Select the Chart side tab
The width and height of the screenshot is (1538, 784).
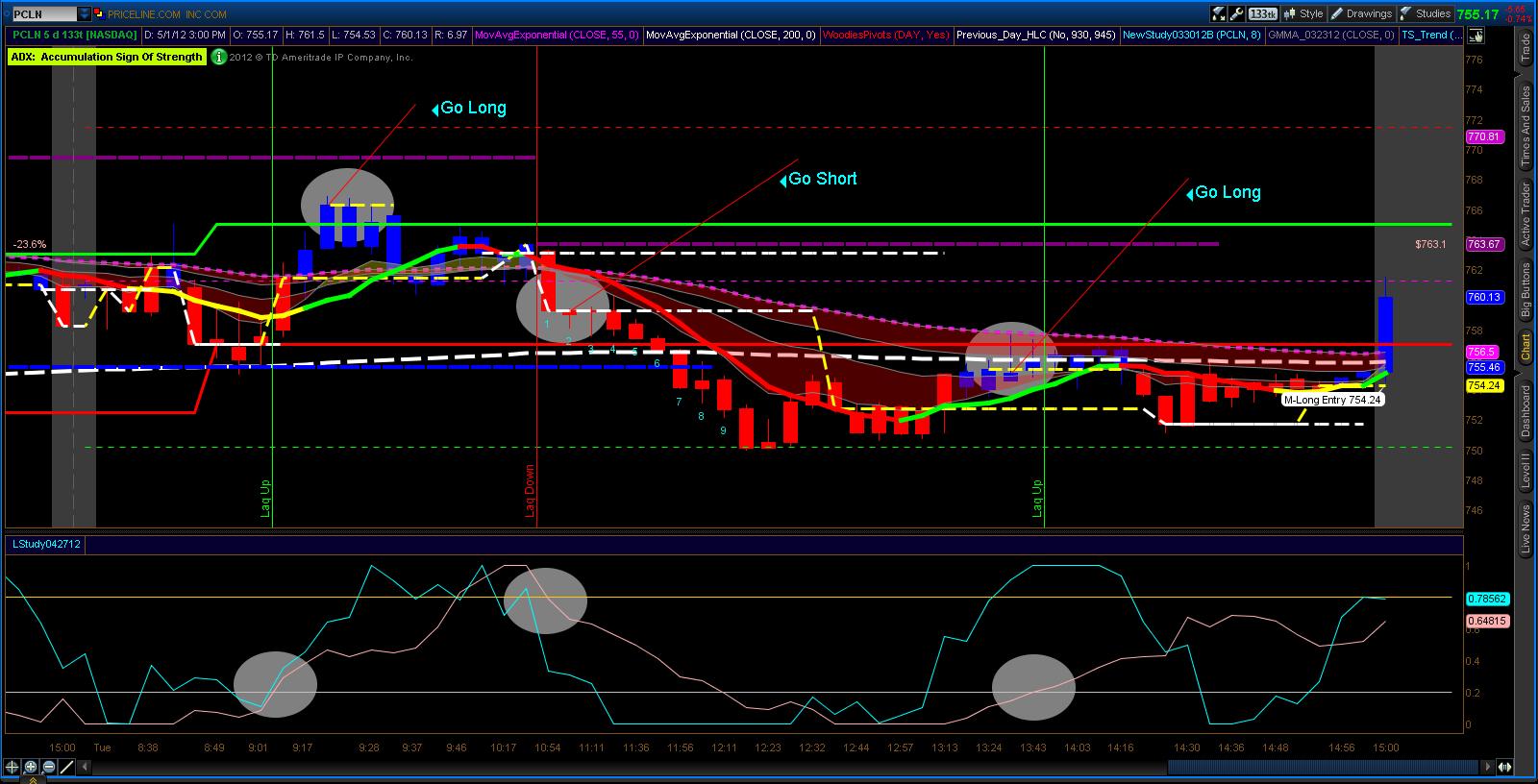click(1526, 348)
